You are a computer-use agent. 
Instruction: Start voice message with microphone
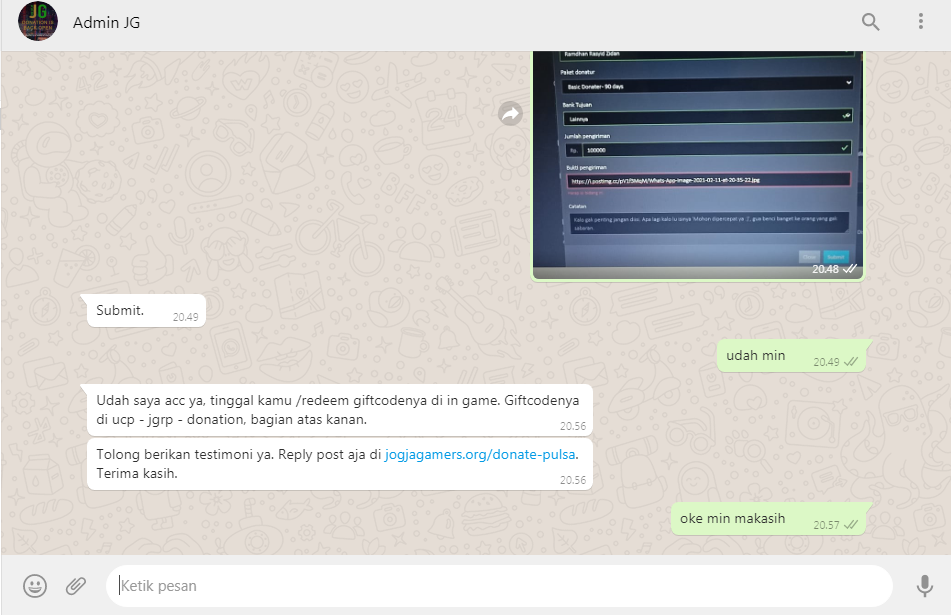(x=924, y=586)
